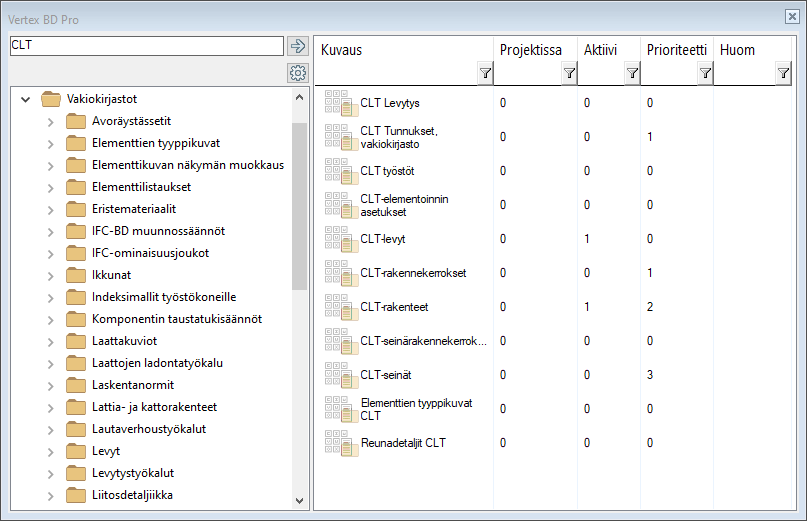Select the CLT Levytys library icon

[x=340, y=102]
